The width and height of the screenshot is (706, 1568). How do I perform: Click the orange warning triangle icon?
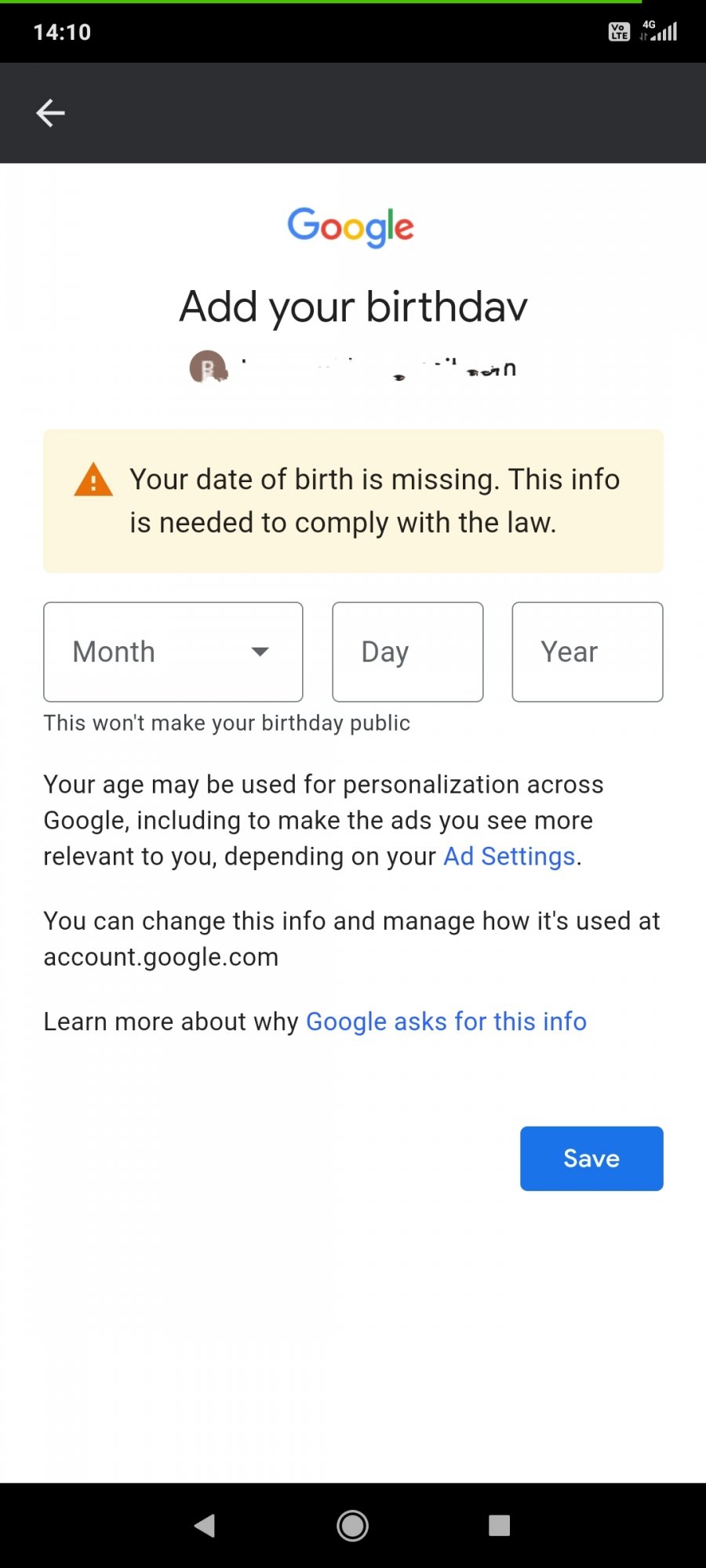click(93, 480)
